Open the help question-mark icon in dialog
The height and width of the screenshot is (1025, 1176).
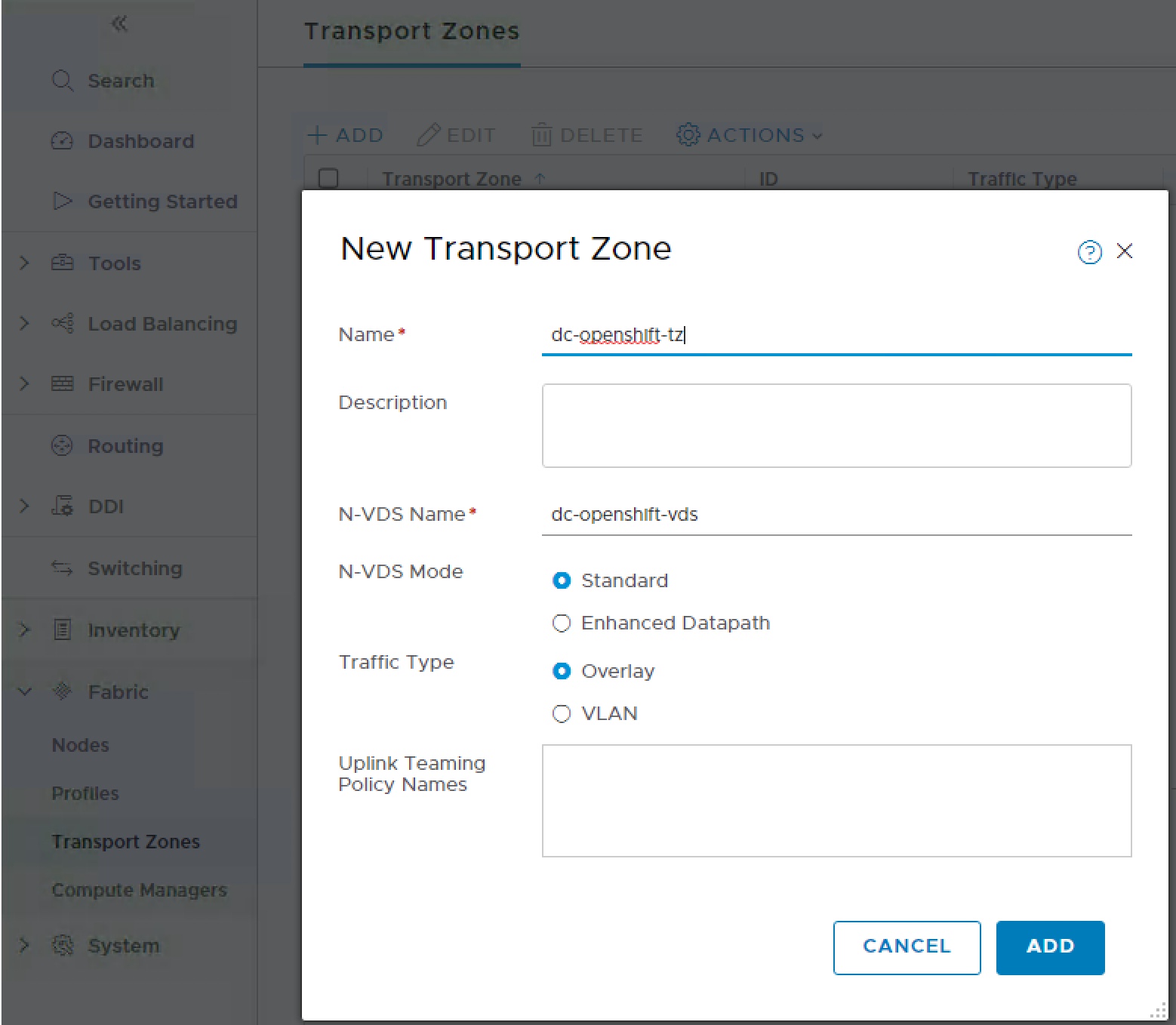point(1089,251)
